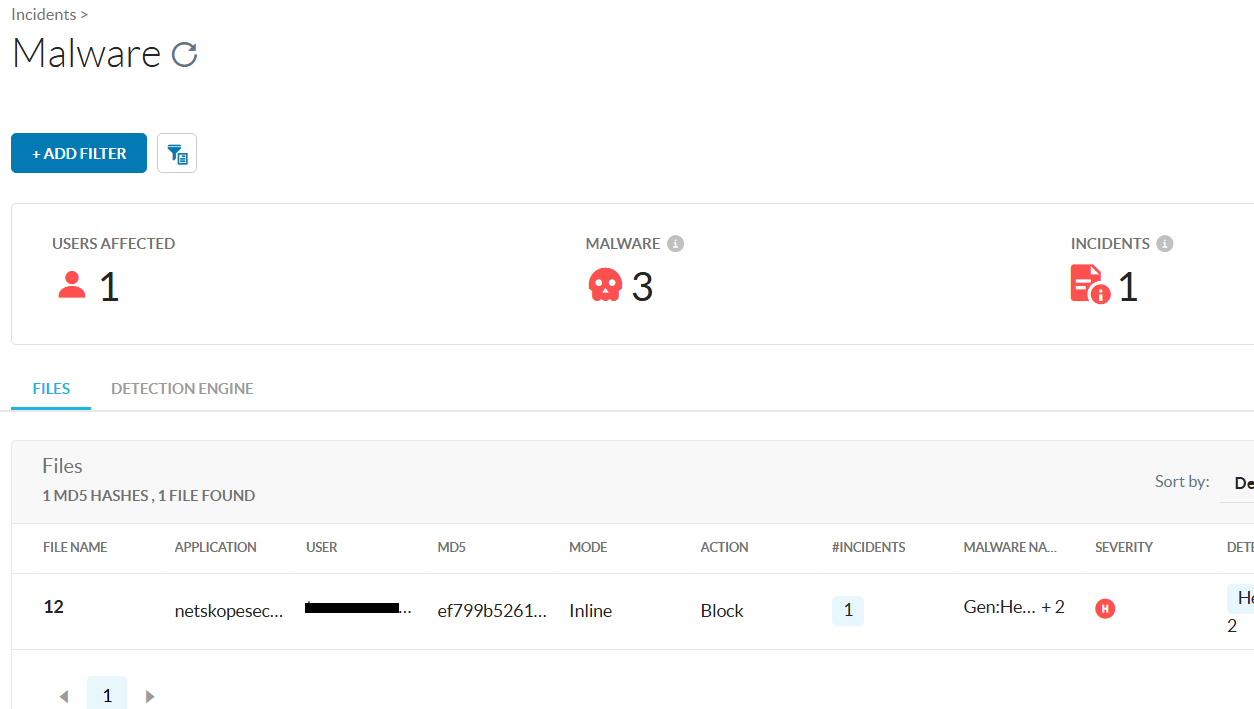Click the refresh icon beside Malware title
1254x709 pixels.
pos(184,54)
